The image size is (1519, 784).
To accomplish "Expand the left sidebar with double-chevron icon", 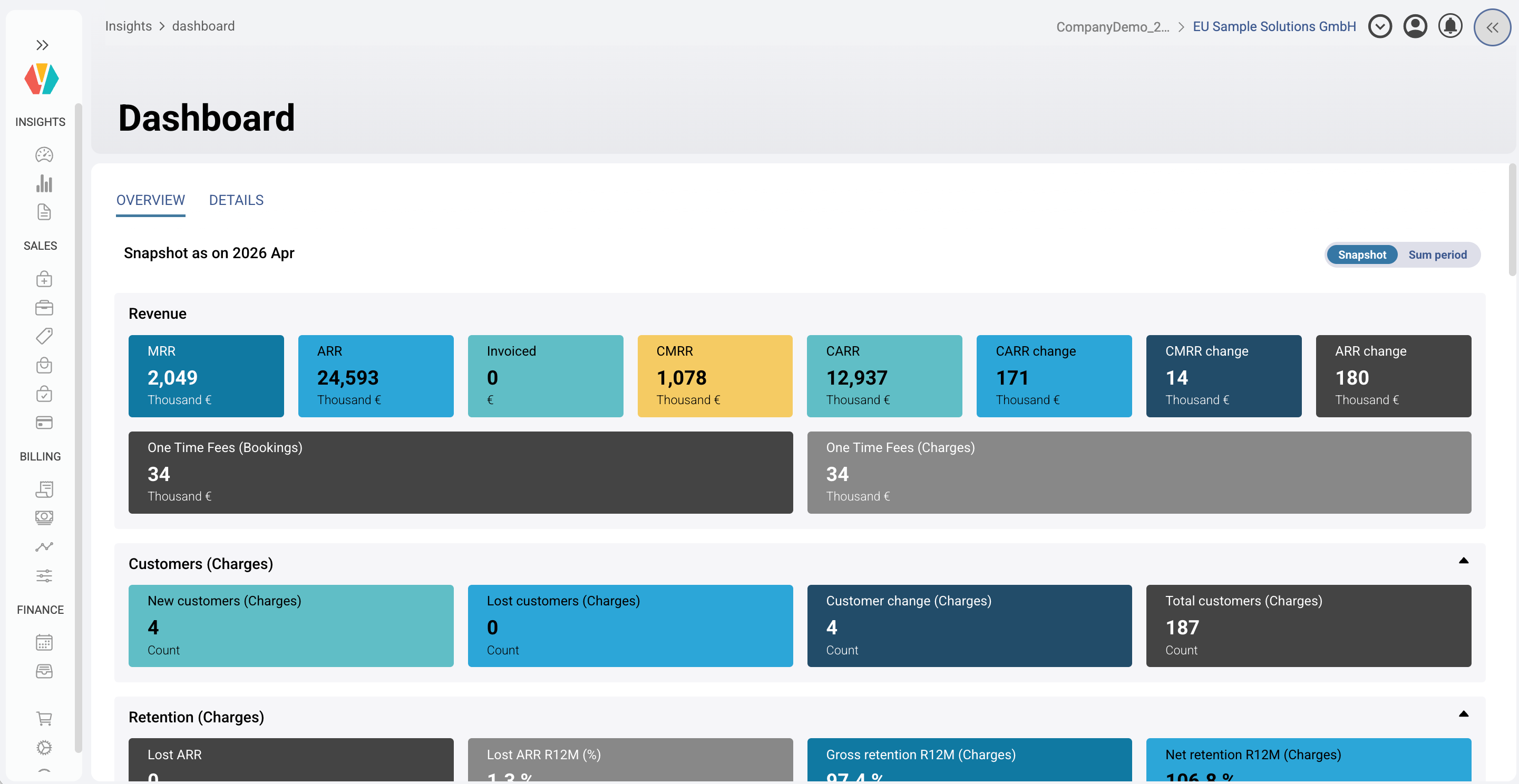I will (42, 45).
